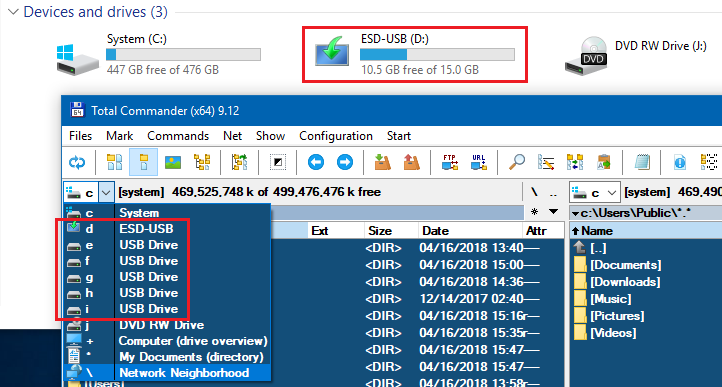Image resolution: width=722 pixels, height=387 pixels.
Task: Collapse the Devices and drives section
Action: pyautogui.click(x=13, y=12)
